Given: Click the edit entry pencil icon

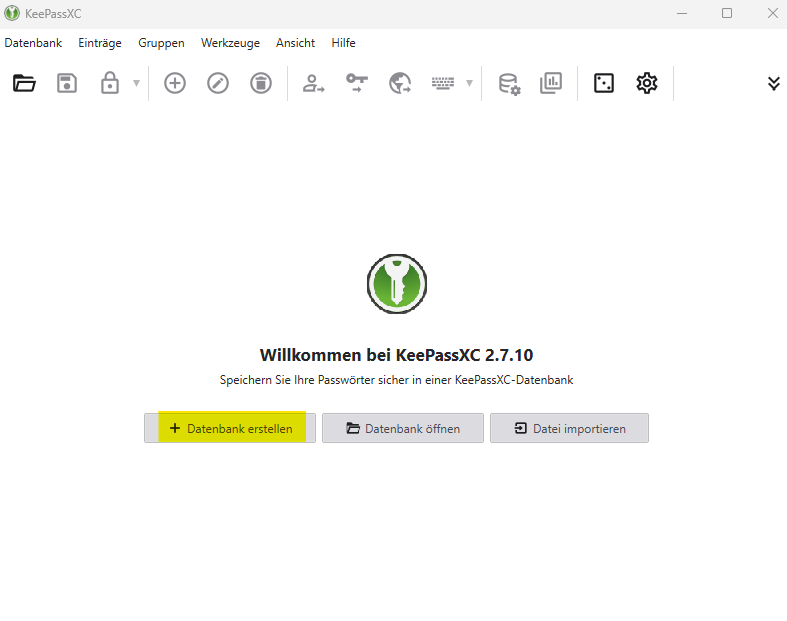Looking at the screenshot, I should pyautogui.click(x=218, y=83).
